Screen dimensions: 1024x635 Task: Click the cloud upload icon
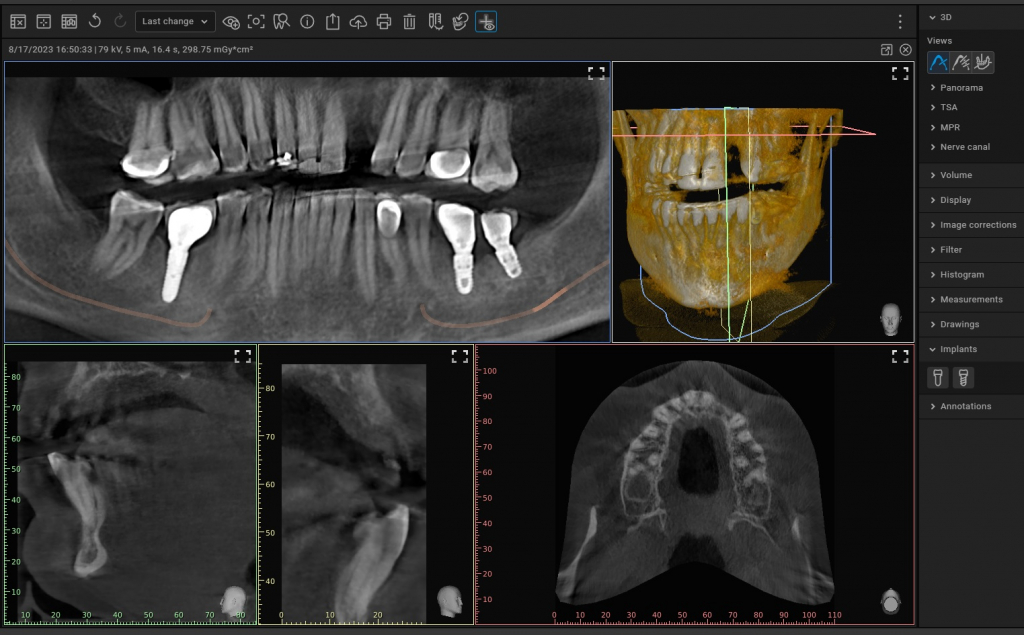[x=358, y=22]
